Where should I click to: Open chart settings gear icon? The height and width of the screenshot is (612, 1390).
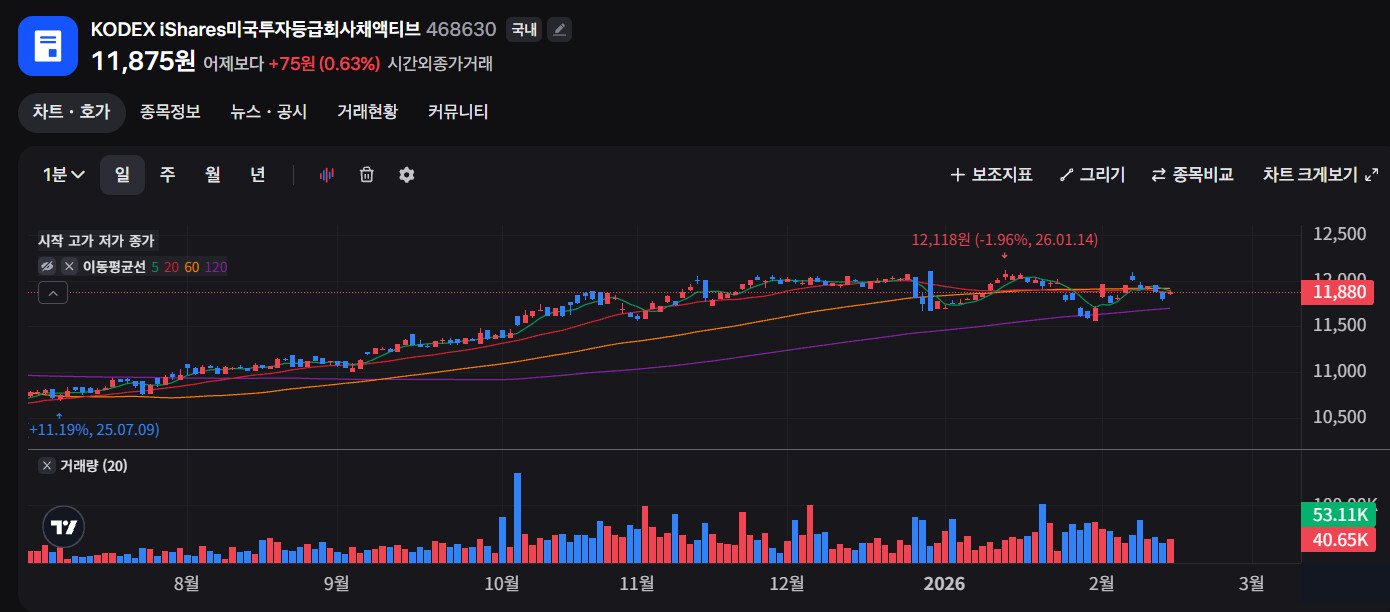click(x=406, y=175)
